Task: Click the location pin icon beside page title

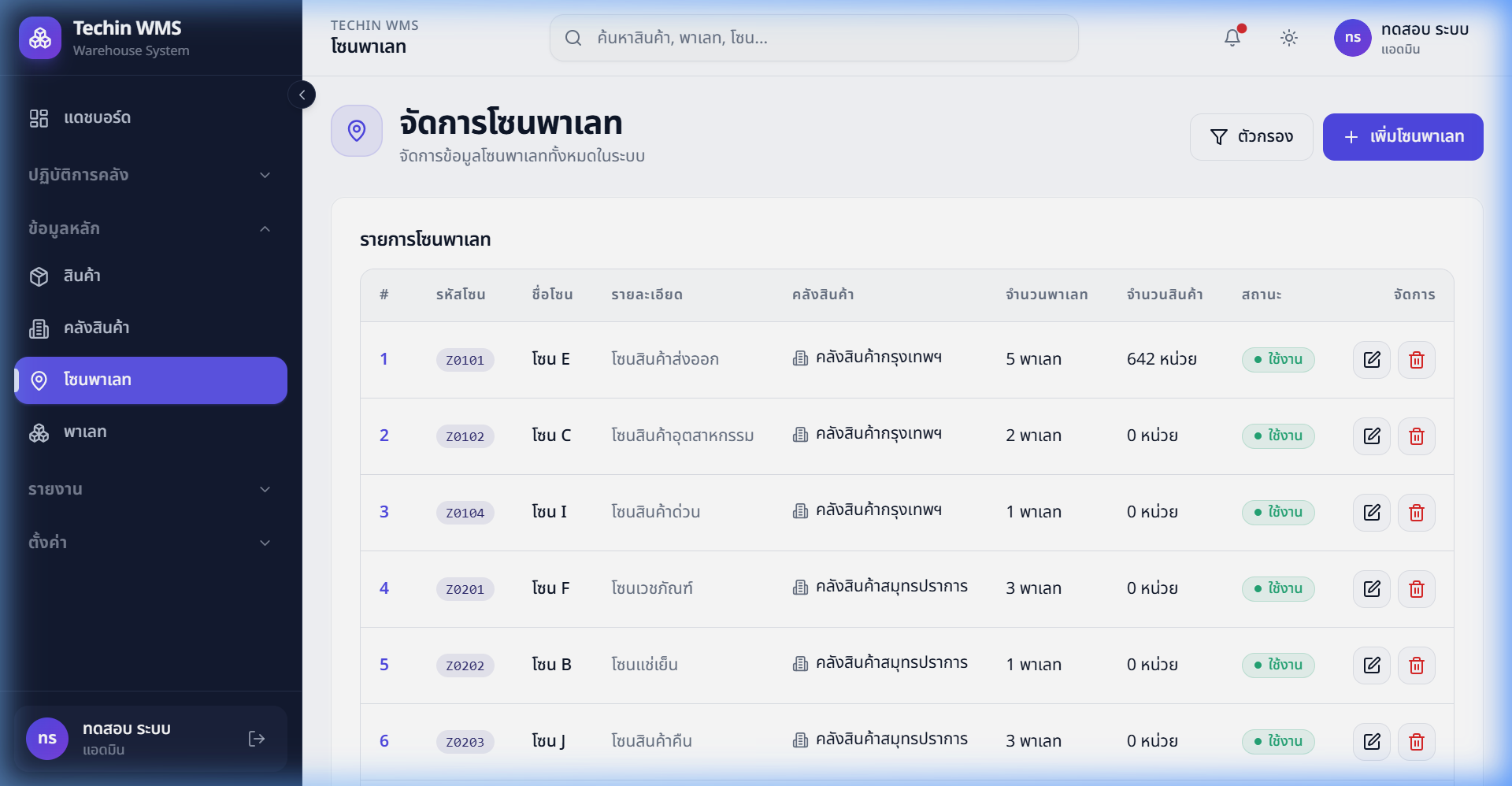Action: click(357, 131)
